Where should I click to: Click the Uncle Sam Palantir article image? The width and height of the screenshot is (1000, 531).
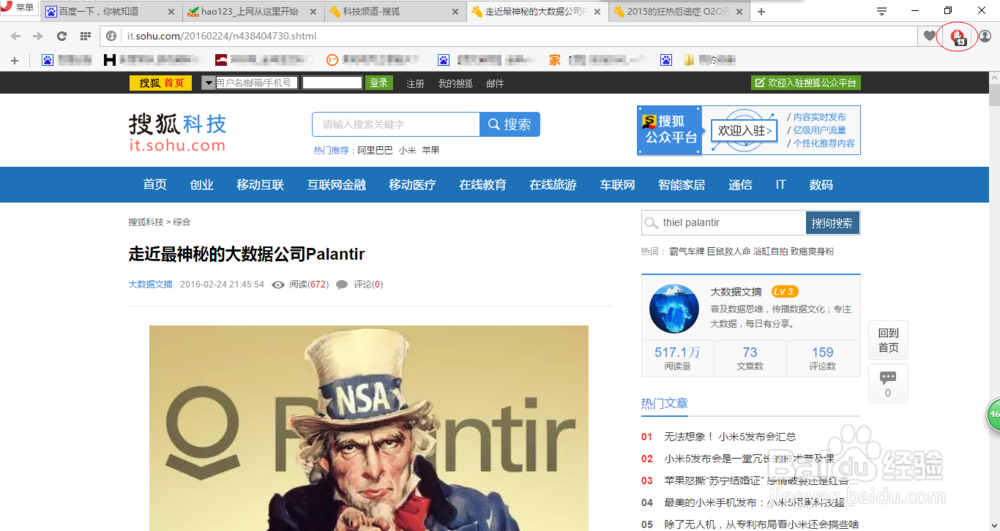(x=369, y=428)
